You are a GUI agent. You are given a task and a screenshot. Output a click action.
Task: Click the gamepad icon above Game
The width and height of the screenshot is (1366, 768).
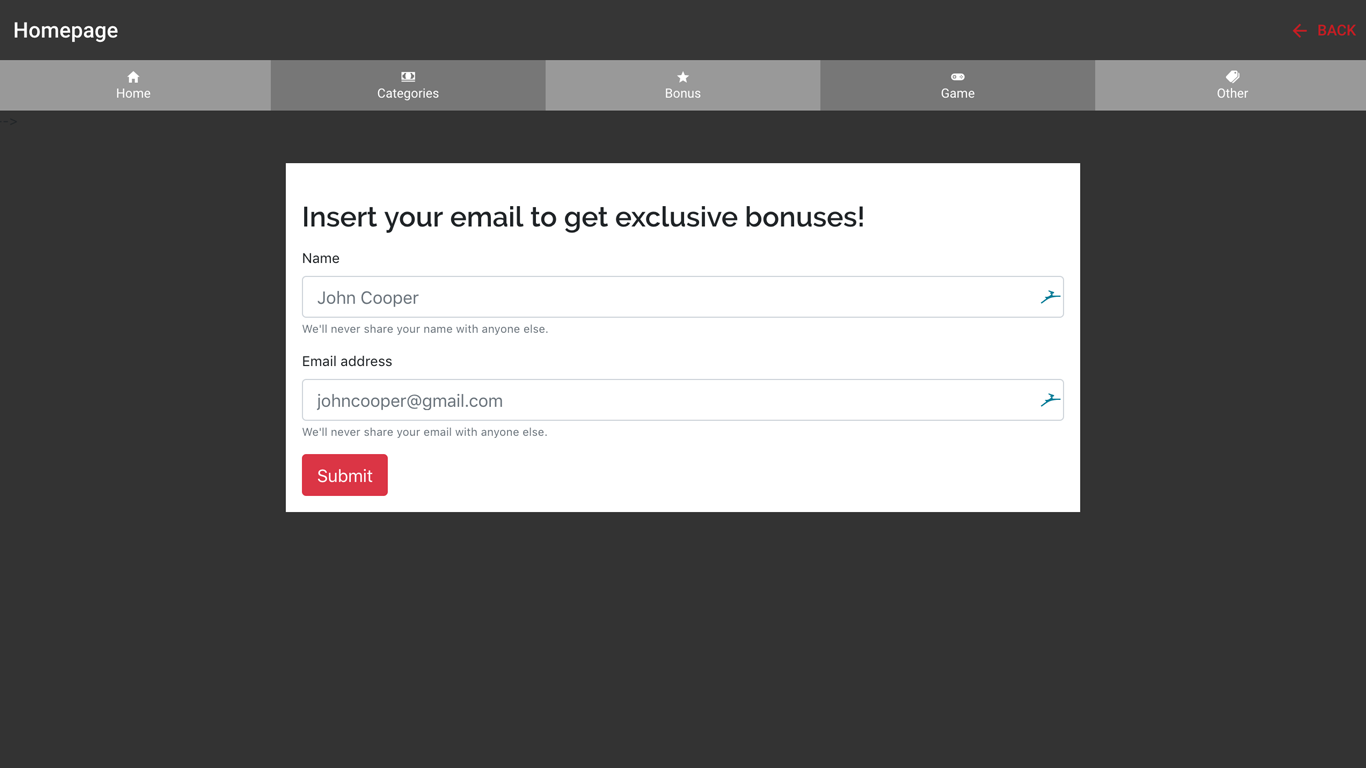pos(957,77)
